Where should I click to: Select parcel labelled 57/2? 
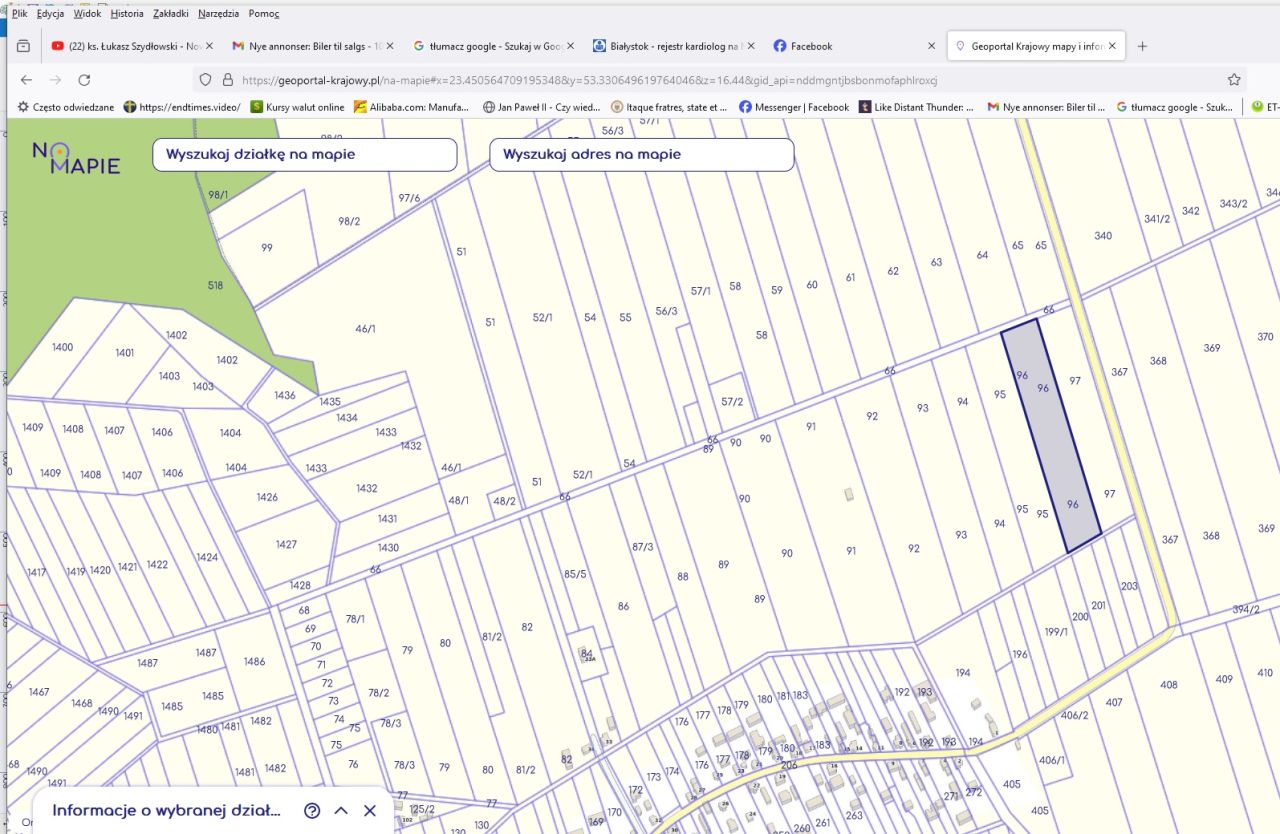click(732, 401)
